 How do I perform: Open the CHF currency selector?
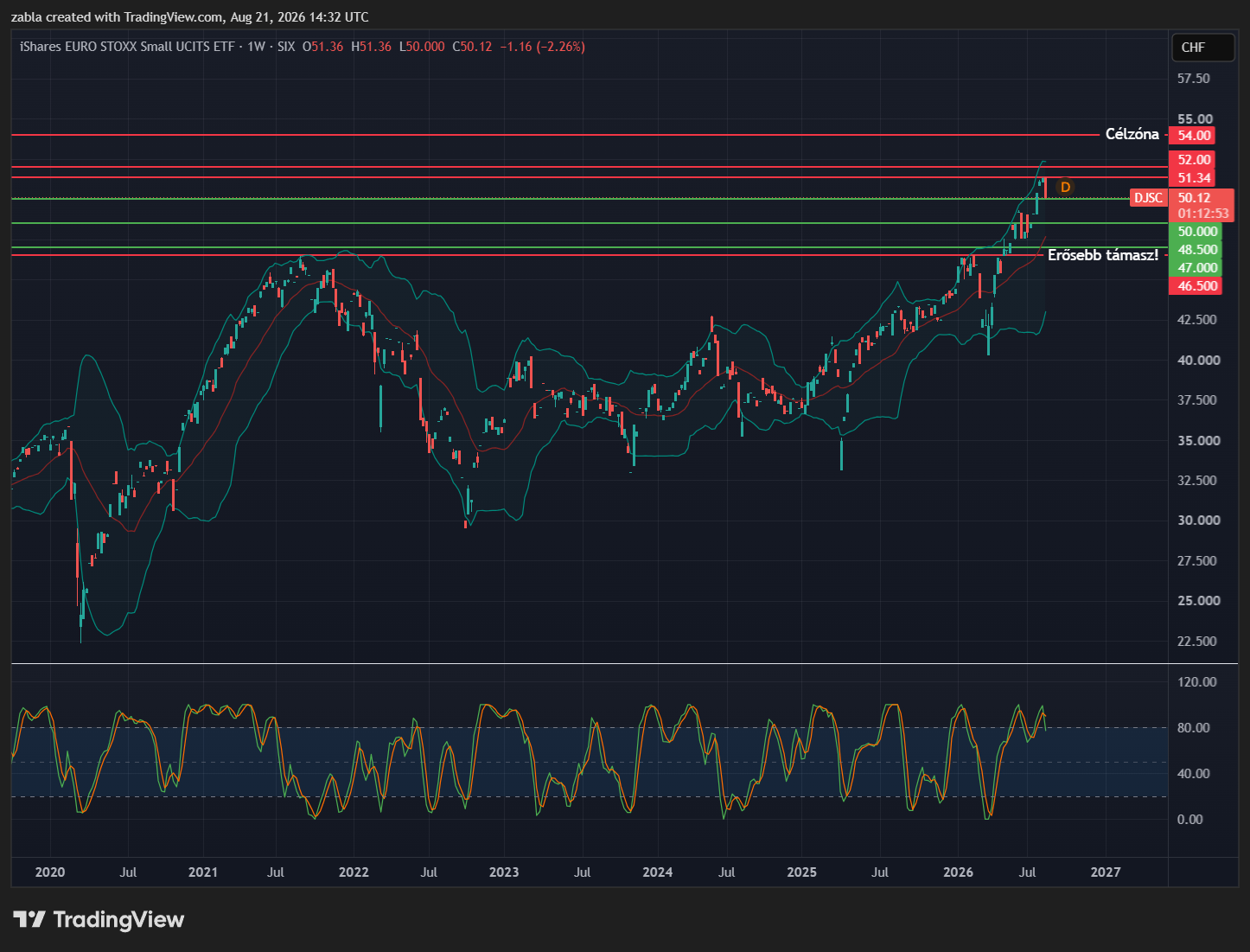click(1202, 48)
